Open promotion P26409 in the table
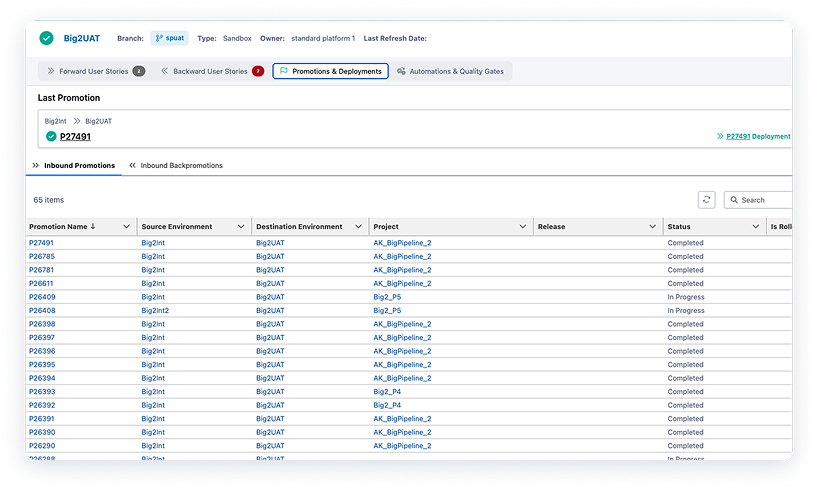This screenshot has width=818, height=491. tap(42, 297)
